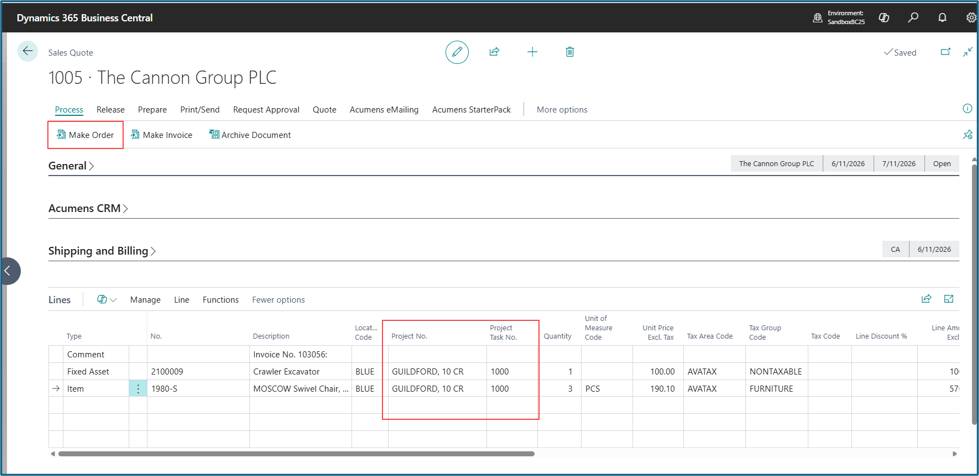Click the MOSCOW Swivel Chair description cell

coord(300,389)
